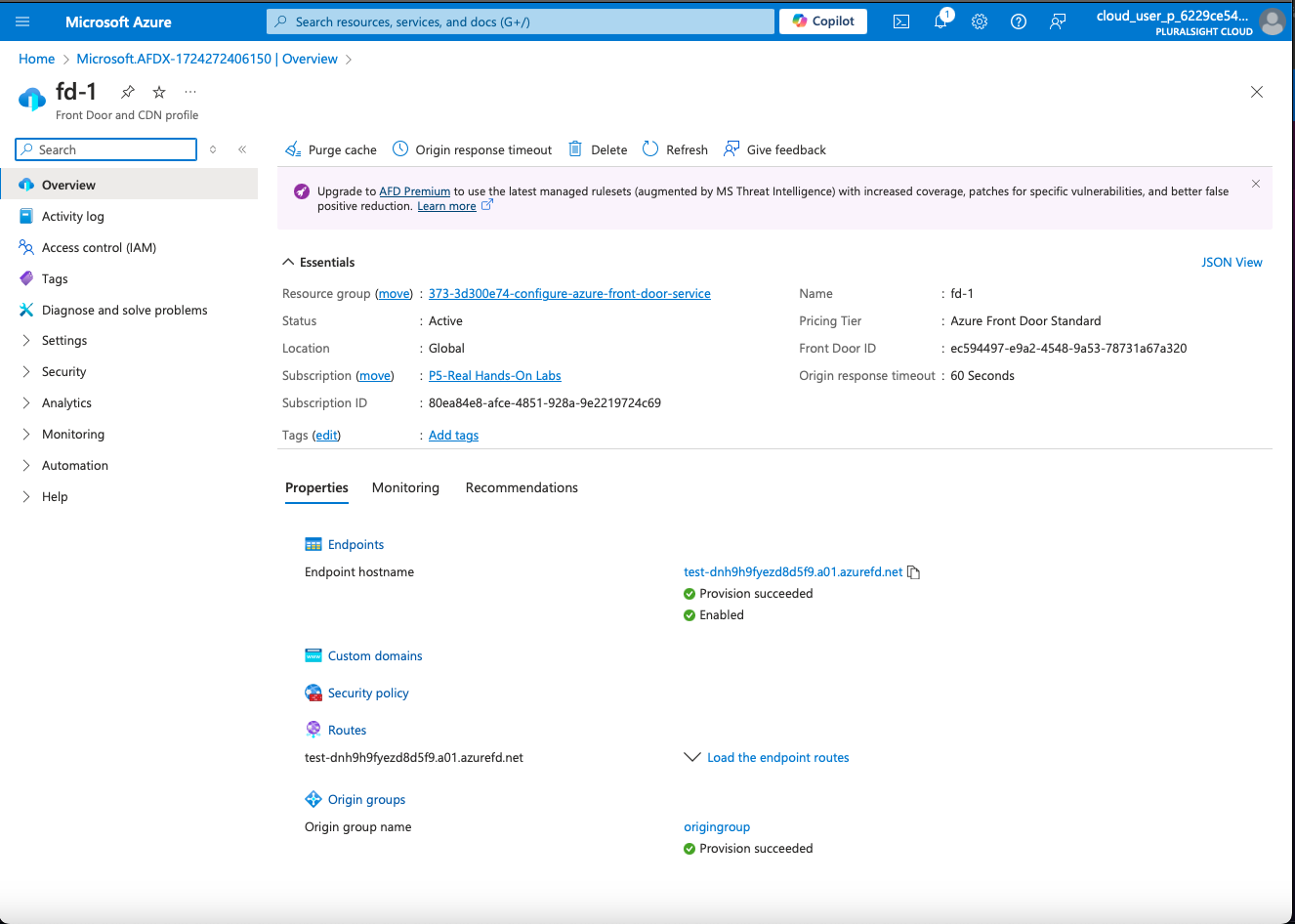Click move link next to Resource group
The image size is (1295, 924).
tap(395, 293)
